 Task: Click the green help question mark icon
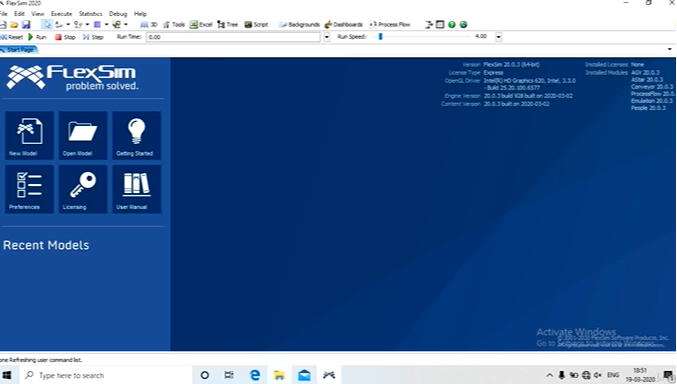point(452,25)
